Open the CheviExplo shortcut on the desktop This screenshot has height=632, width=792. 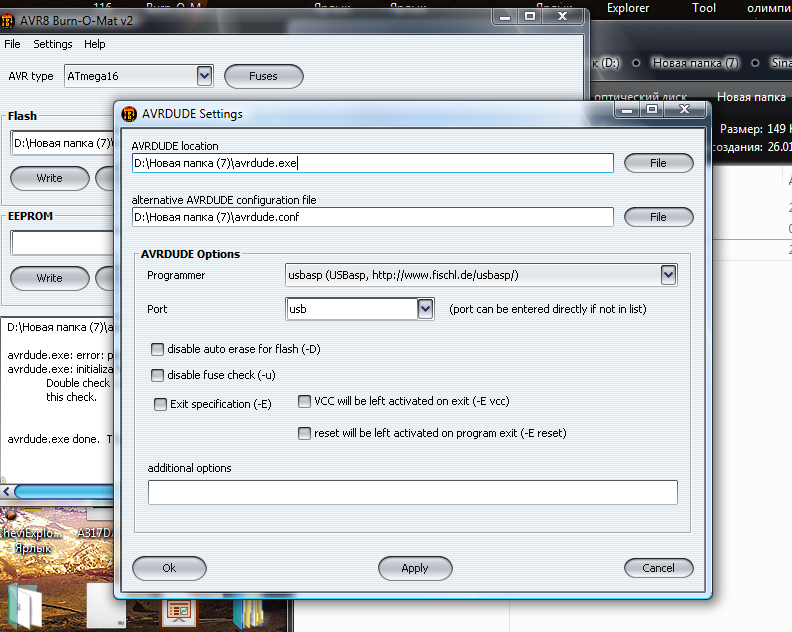tap(30, 533)
